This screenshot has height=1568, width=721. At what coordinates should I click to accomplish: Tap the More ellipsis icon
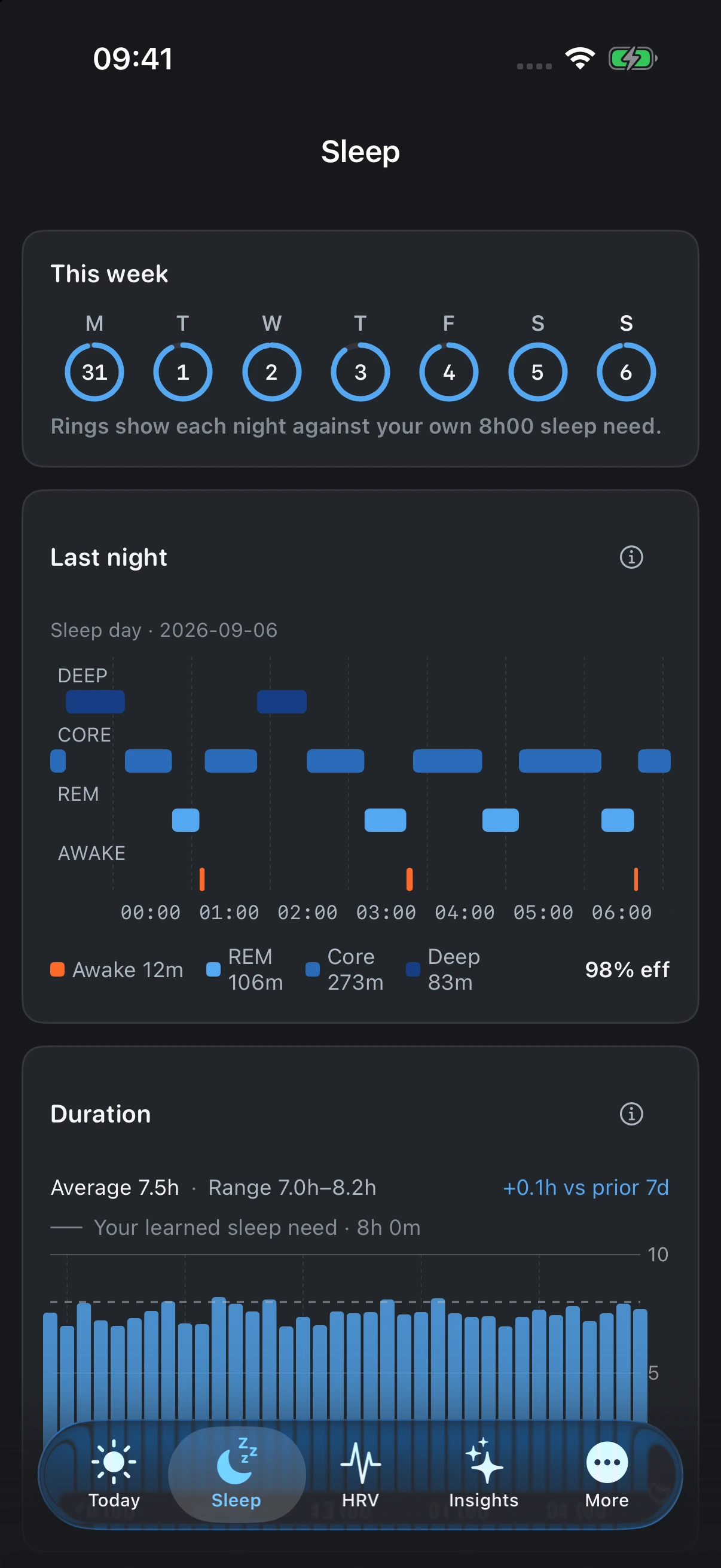coord(607,1462)
